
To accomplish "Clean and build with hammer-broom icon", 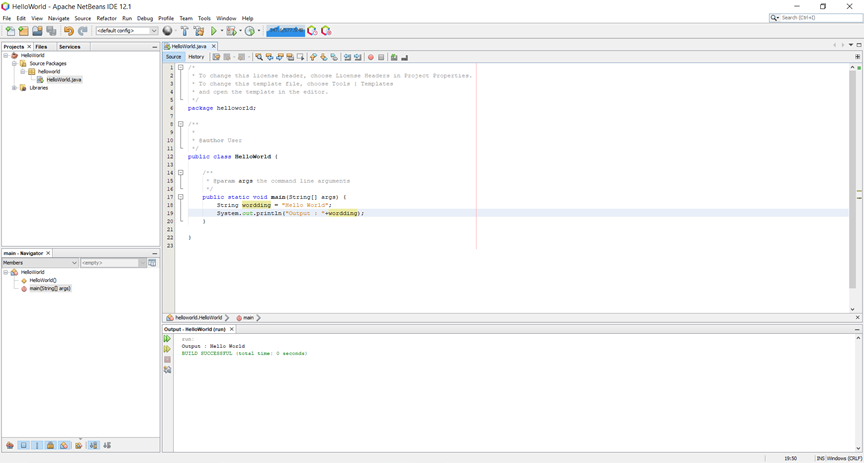I will click(198, 31).
